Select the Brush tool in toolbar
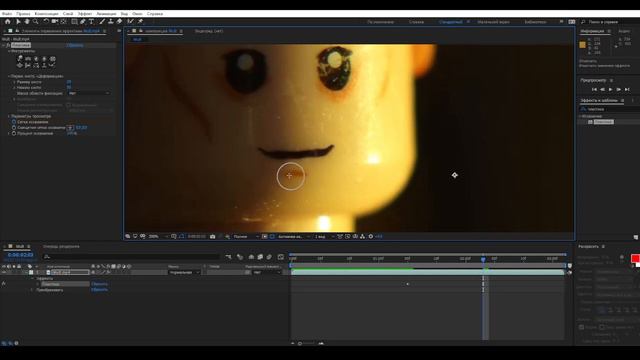Viewport: 640px width, 360px height. (102, 22)
